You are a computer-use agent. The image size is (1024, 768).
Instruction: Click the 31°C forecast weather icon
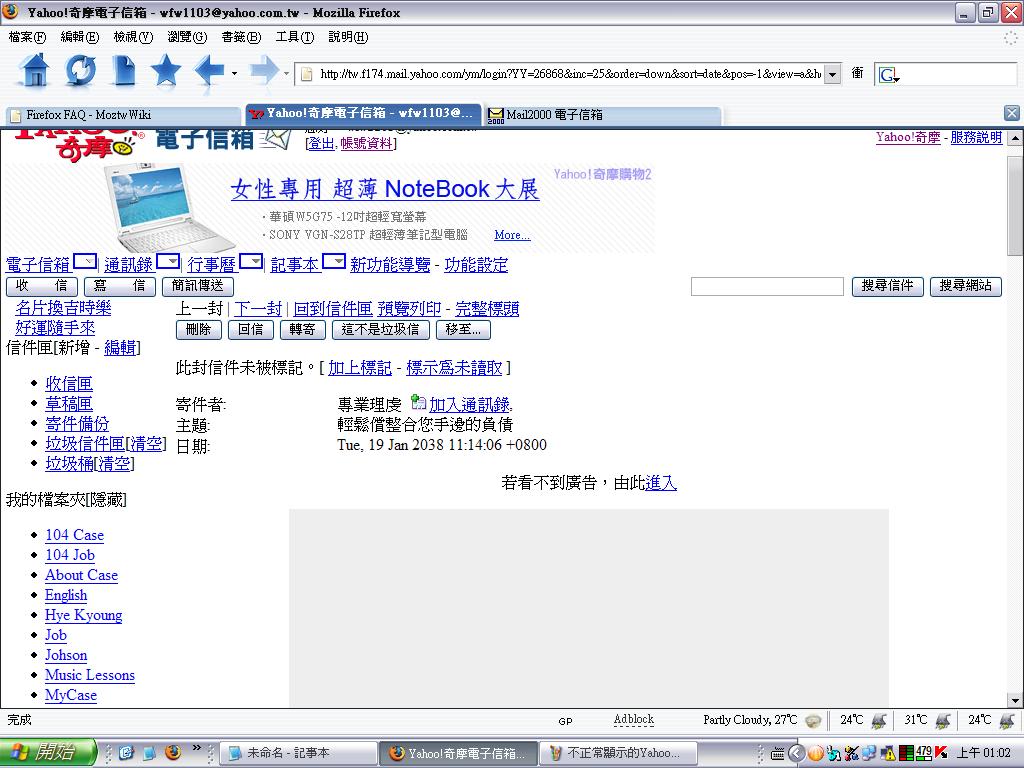(943, 720)
